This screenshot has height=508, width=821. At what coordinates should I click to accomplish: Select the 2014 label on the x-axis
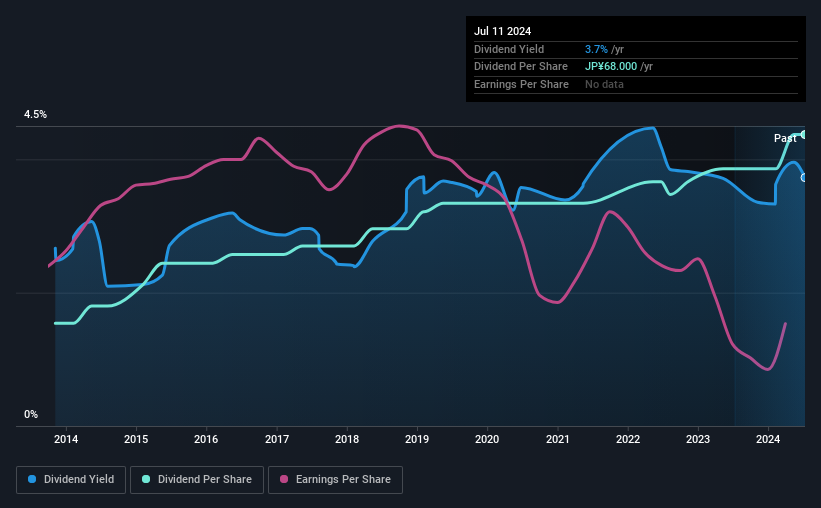[x=66, y=439]
